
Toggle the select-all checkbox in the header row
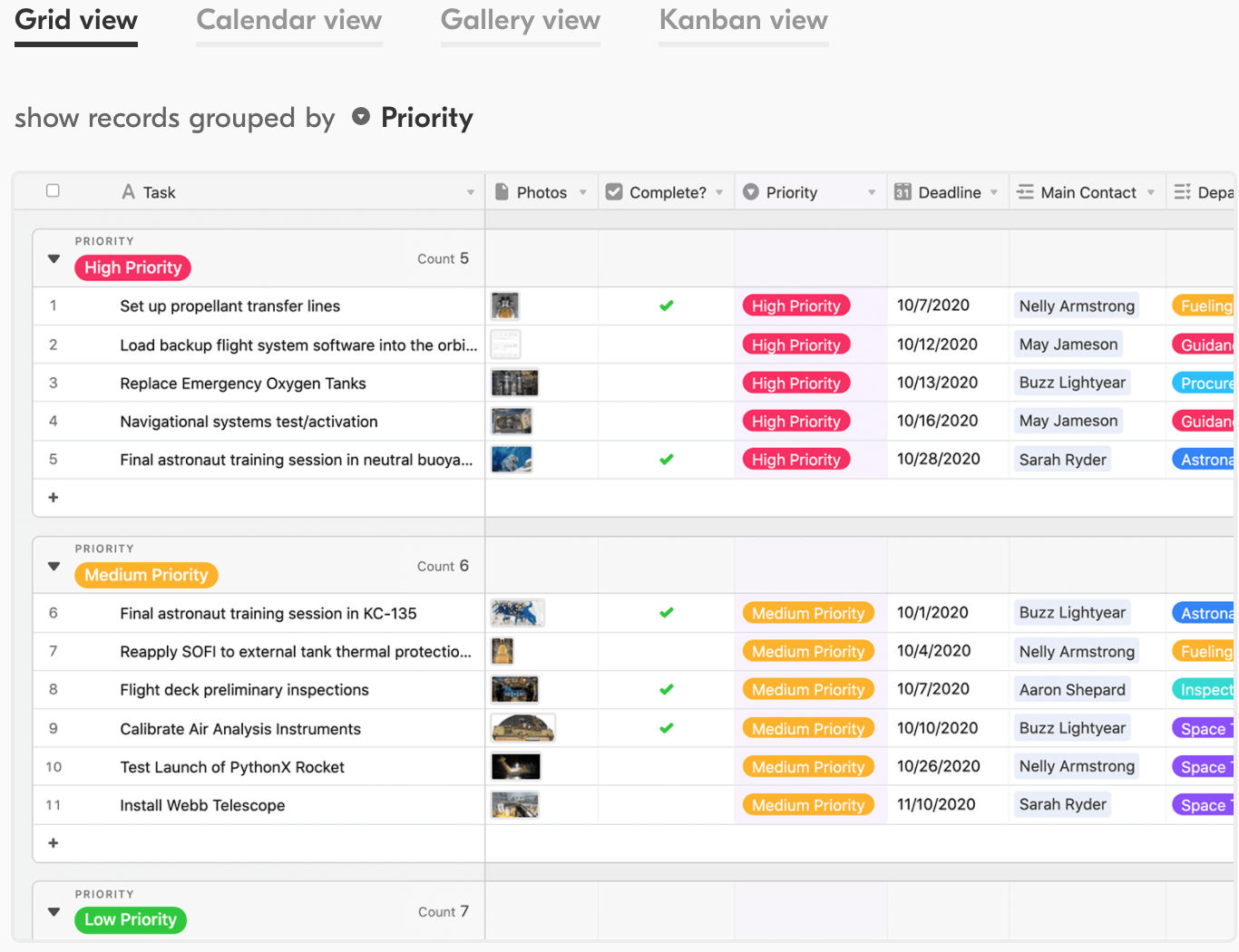(54, 191)
